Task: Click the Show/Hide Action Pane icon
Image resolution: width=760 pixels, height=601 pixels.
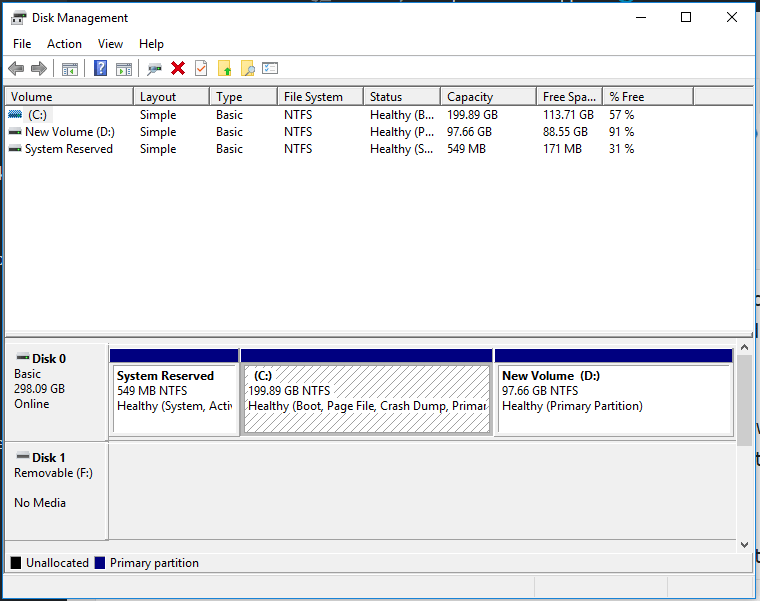Action: pyautogui.click(x=124, y=68)
